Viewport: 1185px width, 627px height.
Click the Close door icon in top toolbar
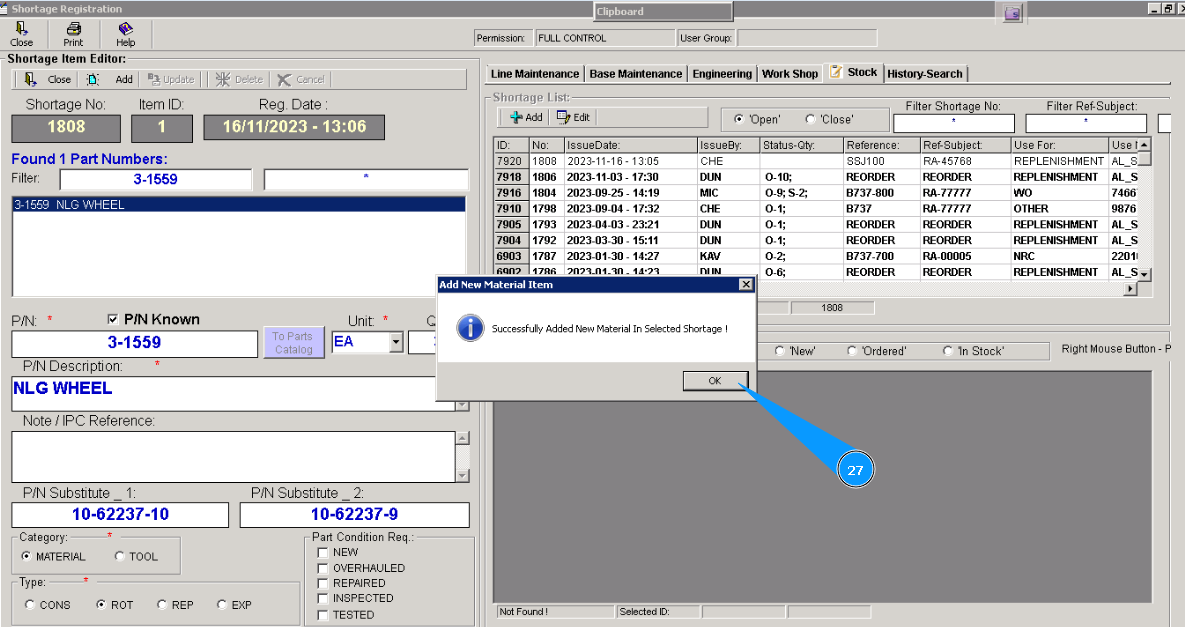click(21, 29)
